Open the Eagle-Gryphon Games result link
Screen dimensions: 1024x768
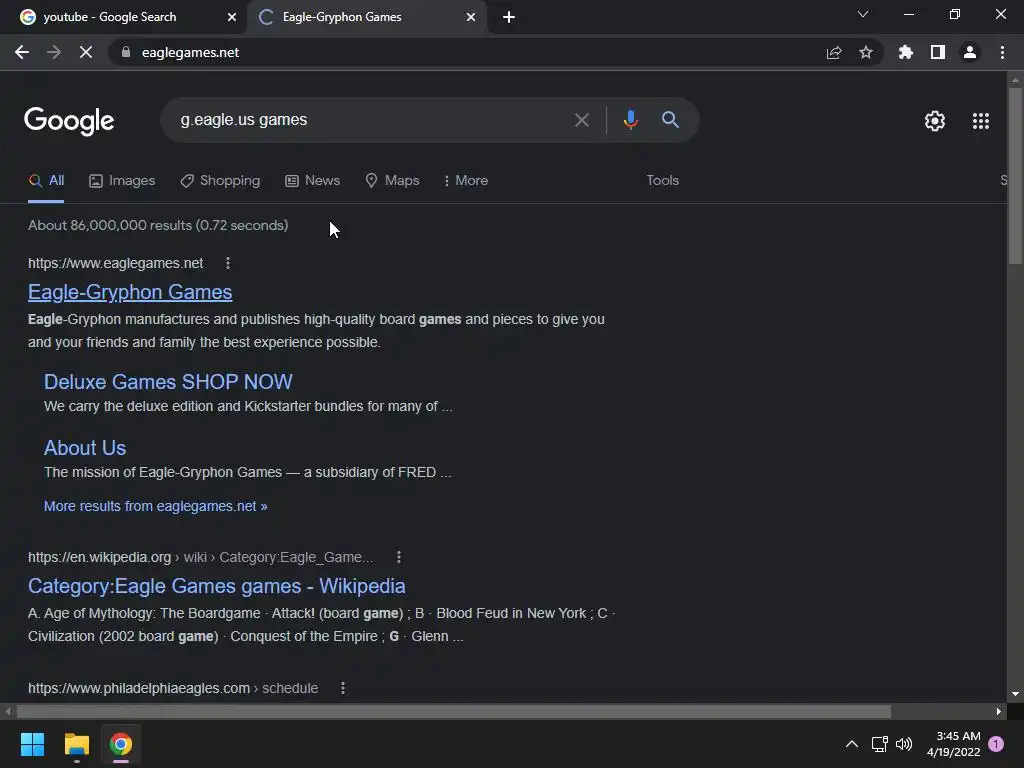coord(130,292)
